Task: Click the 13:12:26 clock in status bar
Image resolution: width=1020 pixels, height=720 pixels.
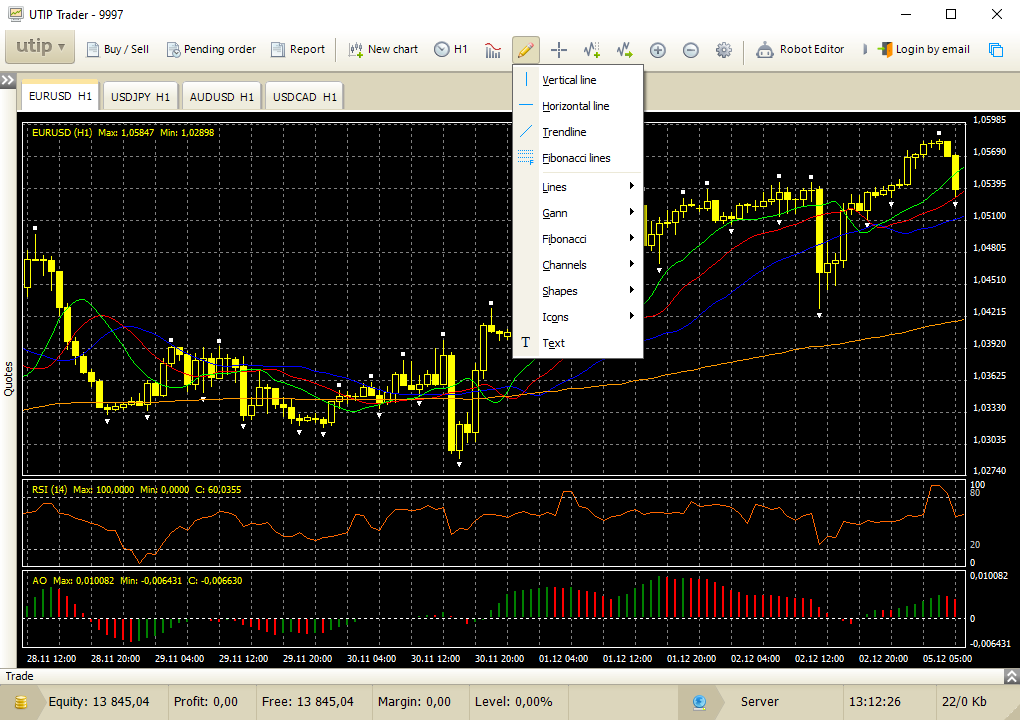Action: [x=875, y=702]
